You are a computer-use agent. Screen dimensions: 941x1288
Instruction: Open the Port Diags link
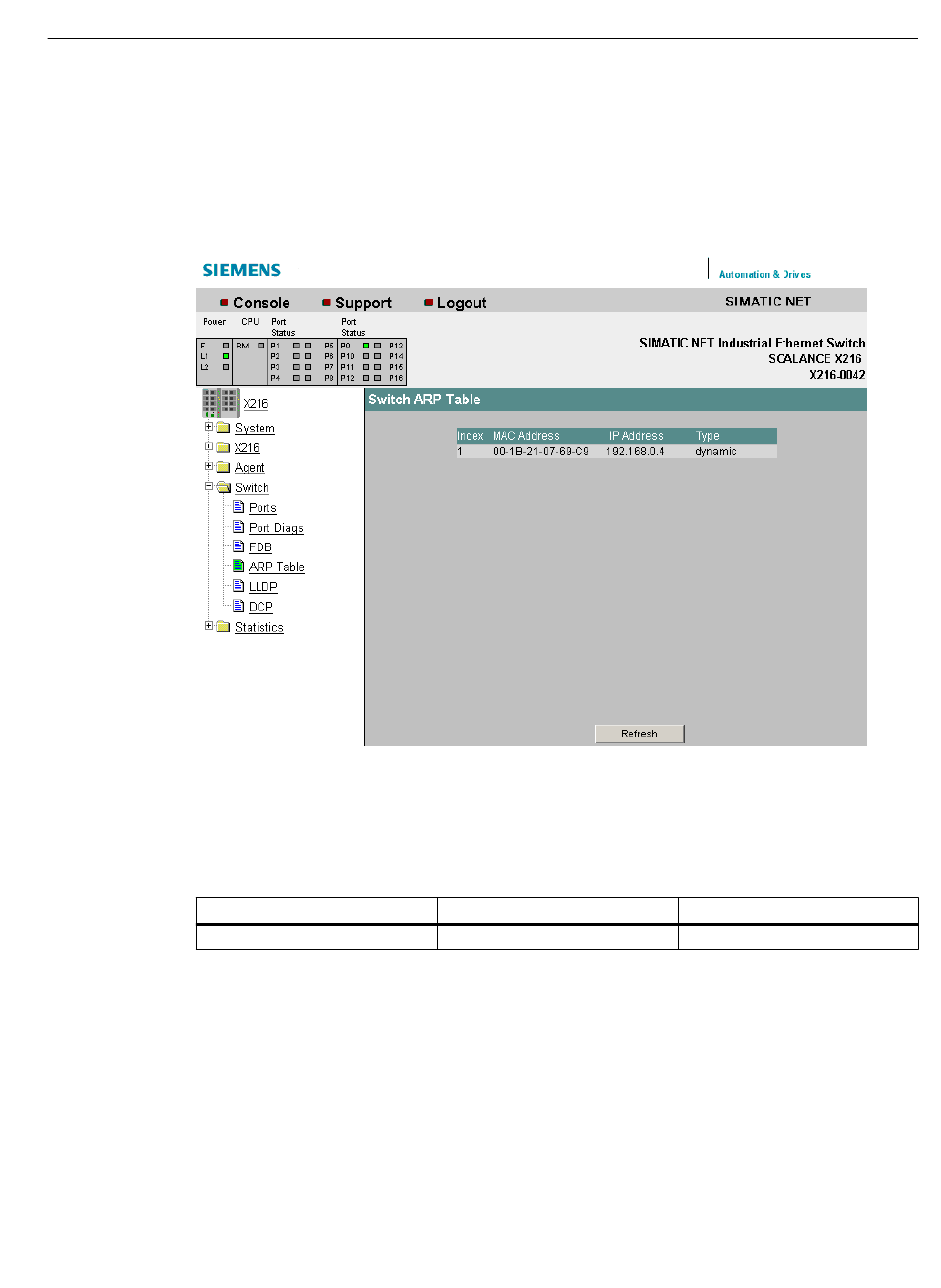[x=276, y=528]
